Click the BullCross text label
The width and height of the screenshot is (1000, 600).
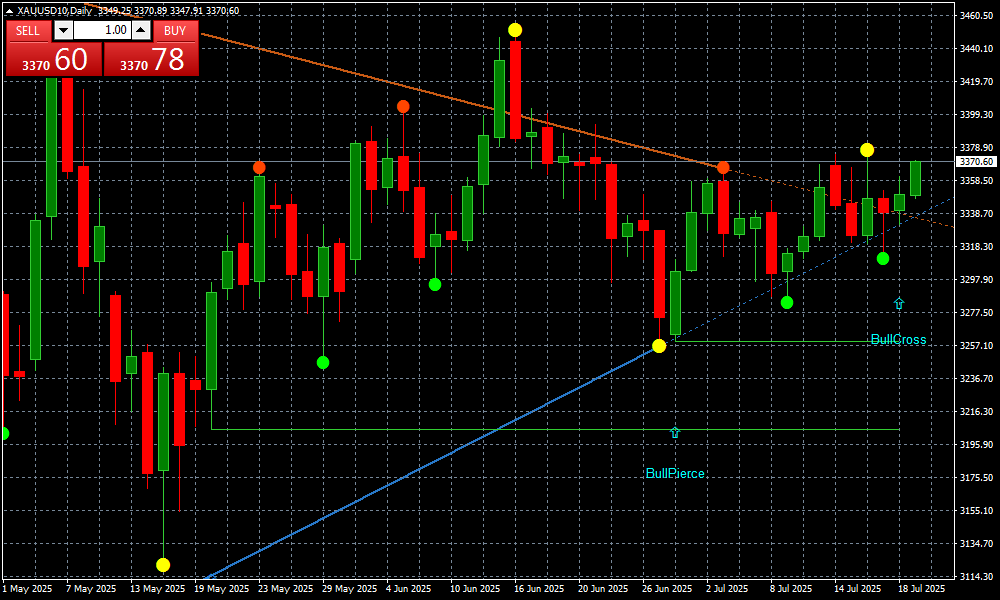click(898, 340)
